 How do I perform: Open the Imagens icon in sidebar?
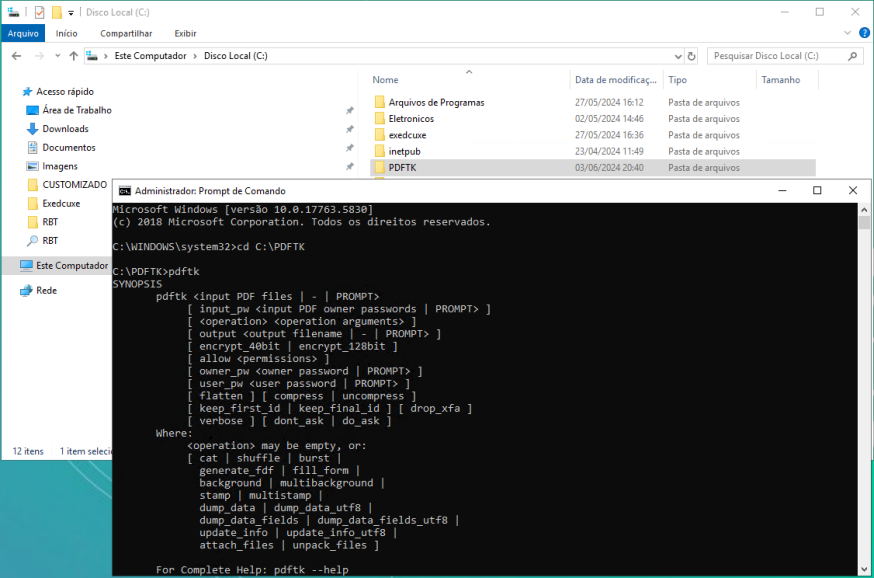[32, 167]
